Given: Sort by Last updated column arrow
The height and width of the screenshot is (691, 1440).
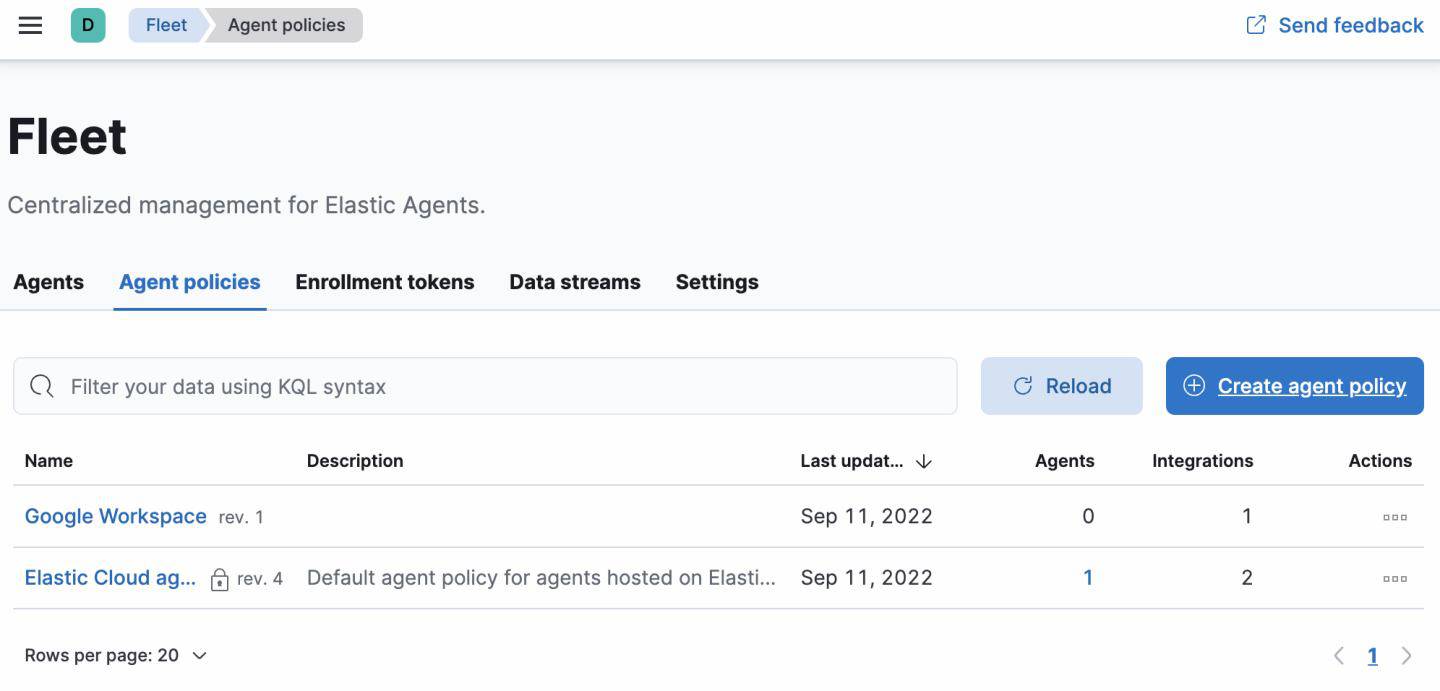Looking at the screenshot, I should click(x=924, y=461).
